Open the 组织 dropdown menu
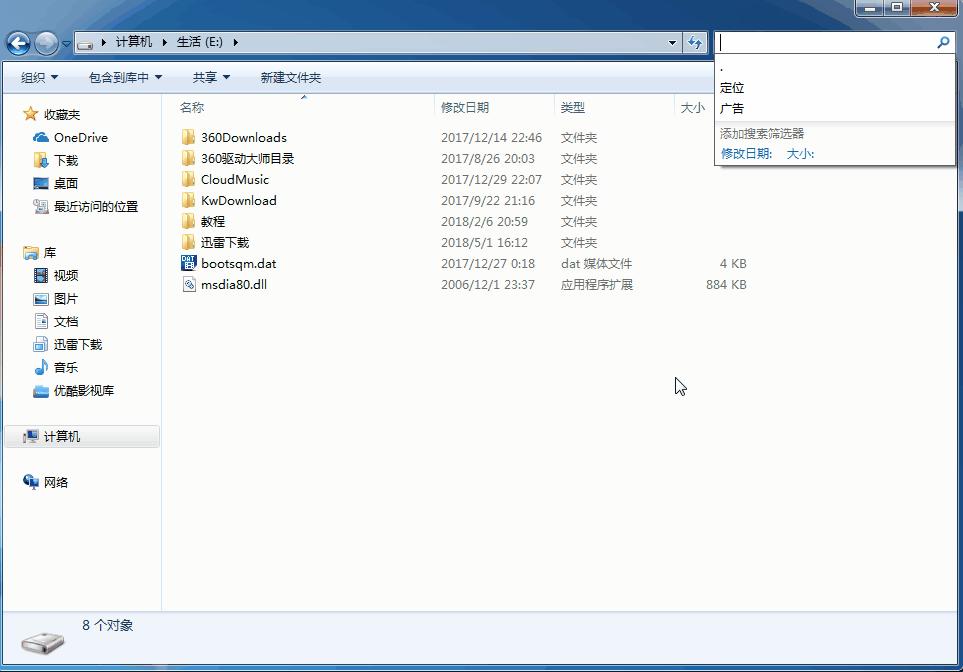 click(x=38, y=77)
